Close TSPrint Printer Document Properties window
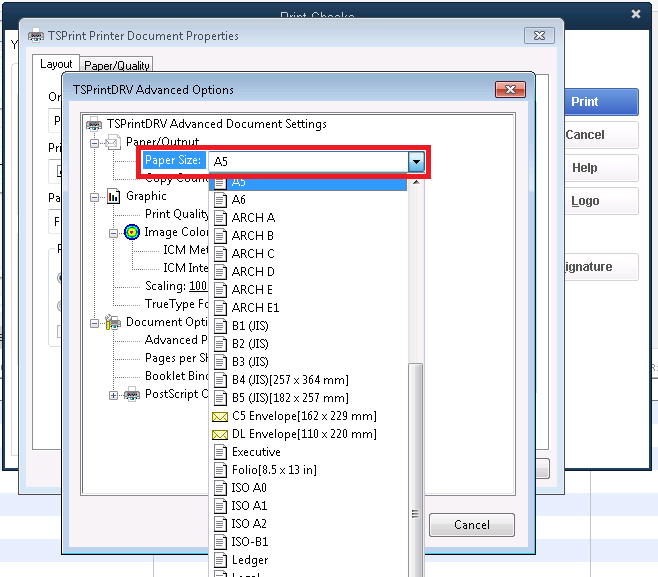The image size is (658, 577). point(539,36)
